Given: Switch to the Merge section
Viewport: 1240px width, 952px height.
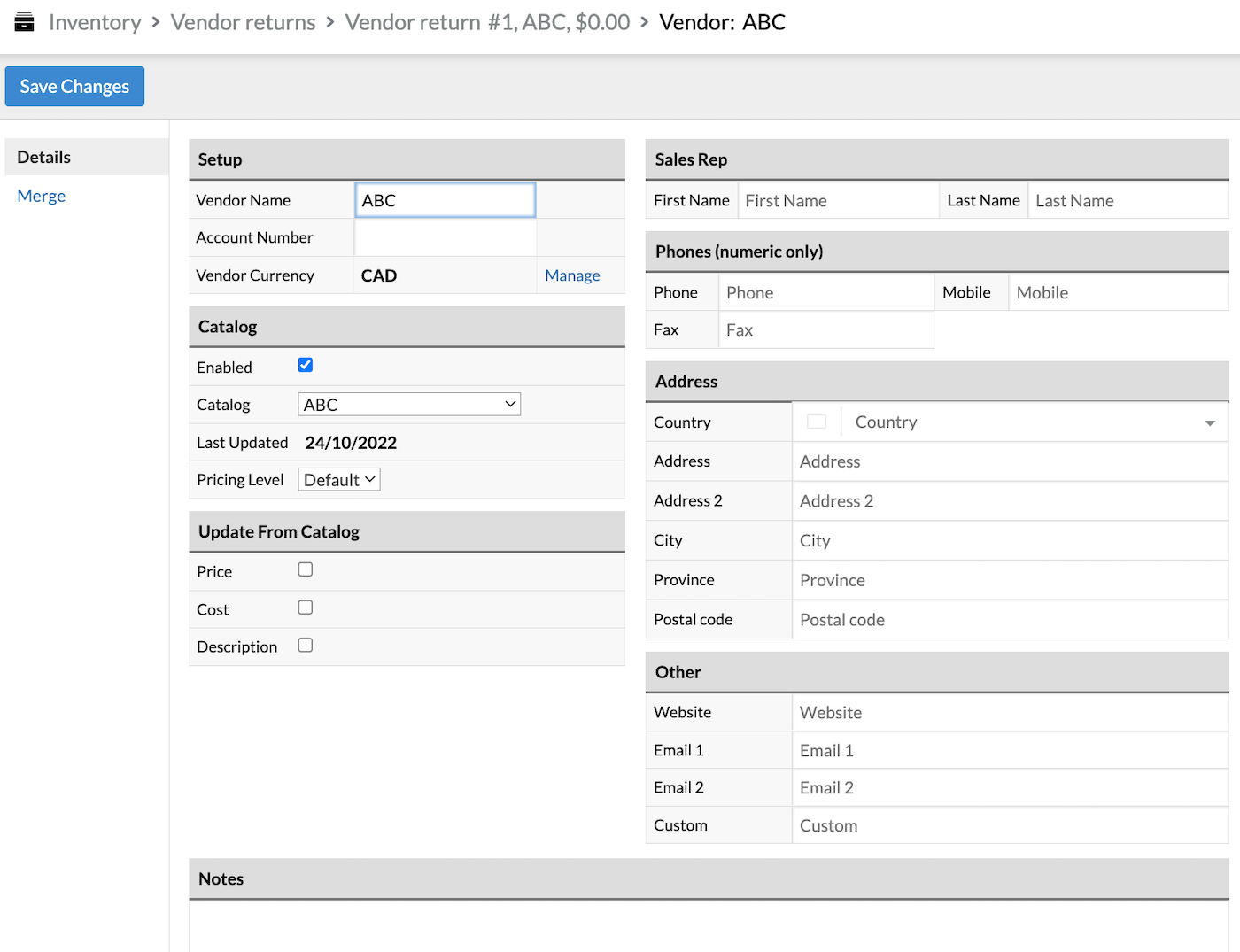Looking at the screenshot, I should coord(41,196).
